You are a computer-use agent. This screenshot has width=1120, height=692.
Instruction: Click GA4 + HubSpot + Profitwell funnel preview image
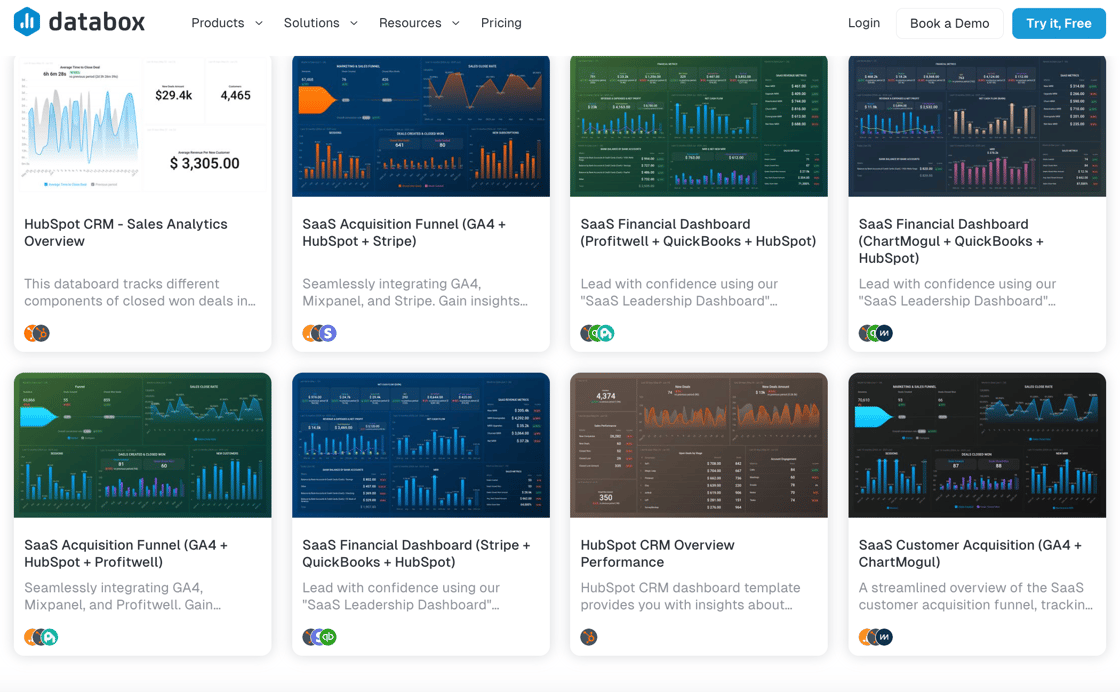pyautogui.click(x=143, y=445)
